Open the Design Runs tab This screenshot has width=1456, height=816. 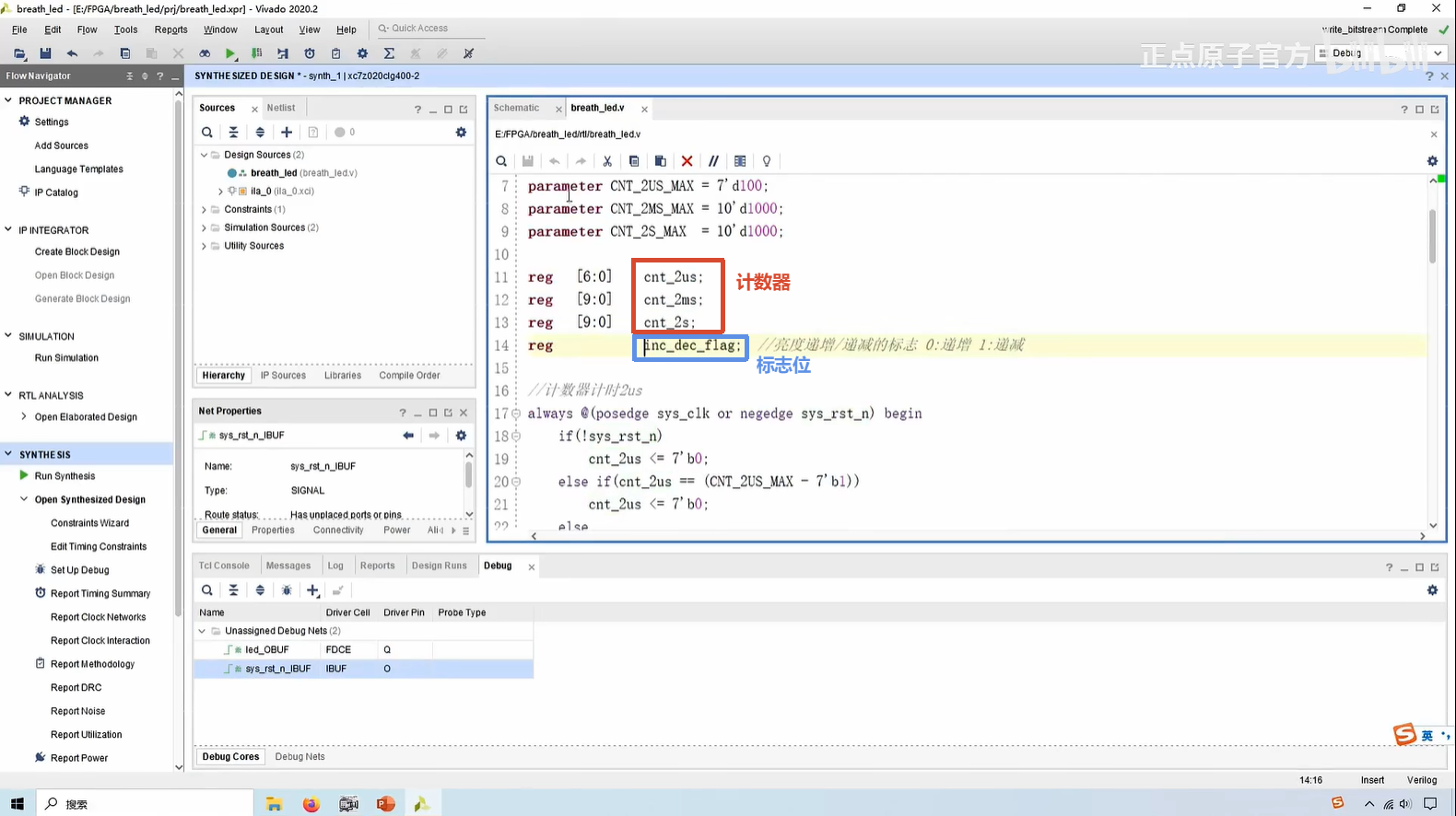440,565
